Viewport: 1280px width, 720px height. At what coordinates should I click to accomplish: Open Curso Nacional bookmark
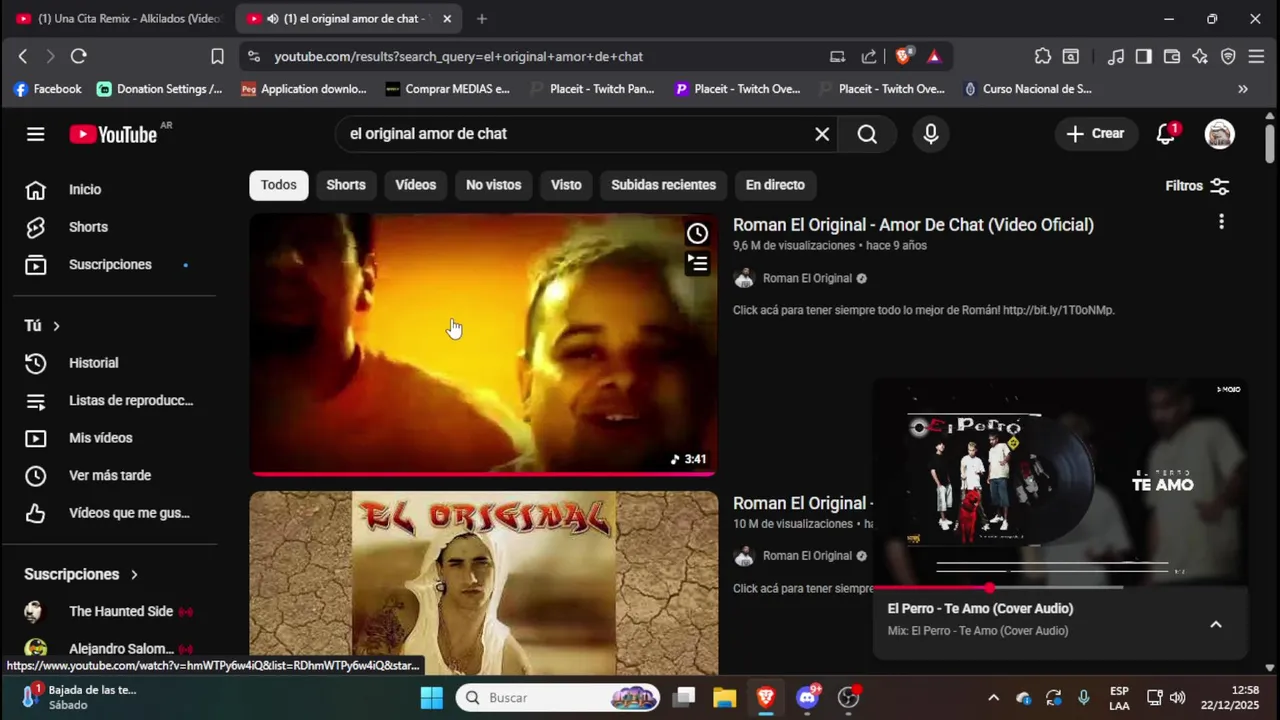click(1028, 89)
